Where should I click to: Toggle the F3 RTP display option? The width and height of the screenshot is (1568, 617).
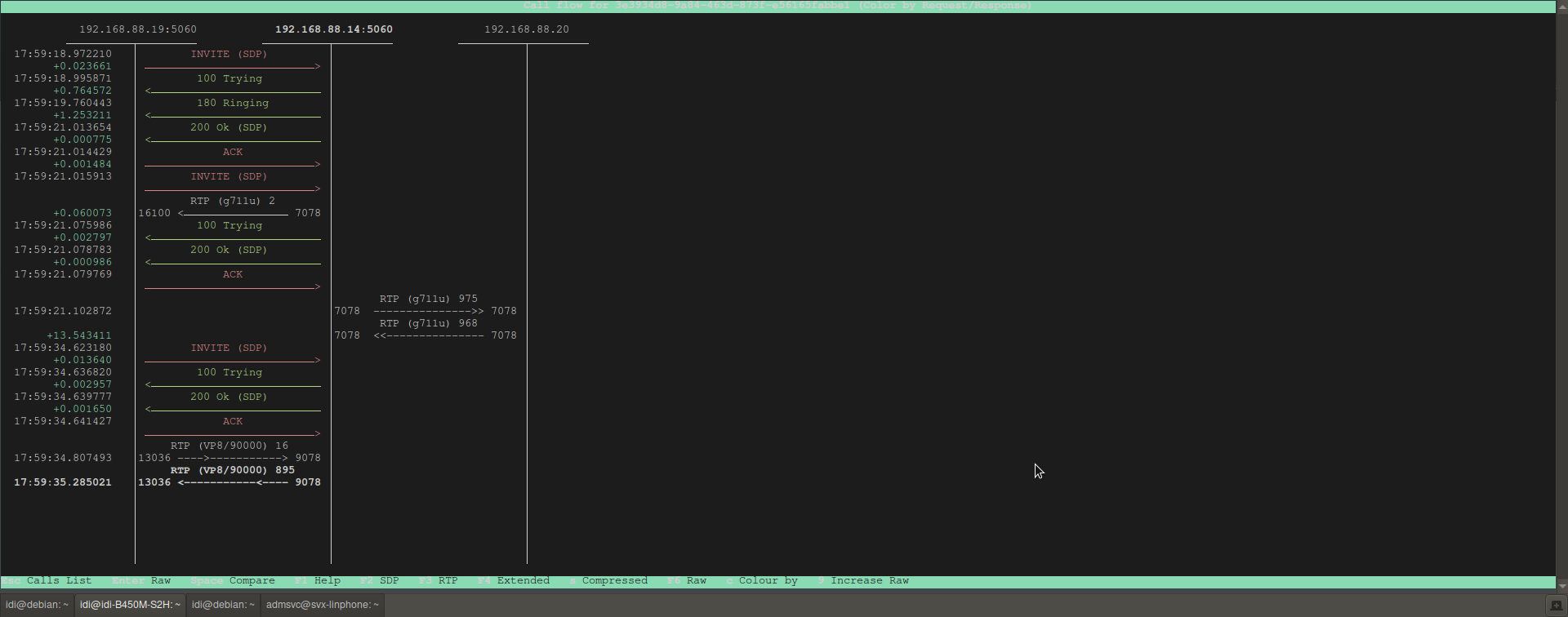439,581
